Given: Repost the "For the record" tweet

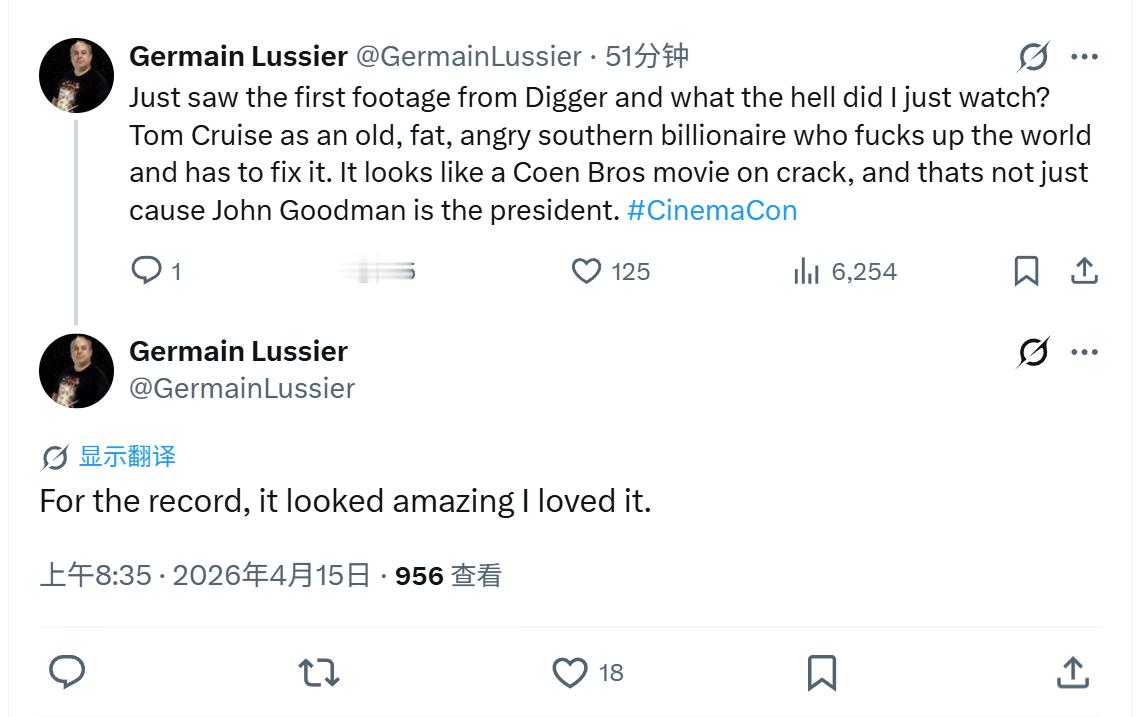Looking at the screenshot, I should 319,672.
